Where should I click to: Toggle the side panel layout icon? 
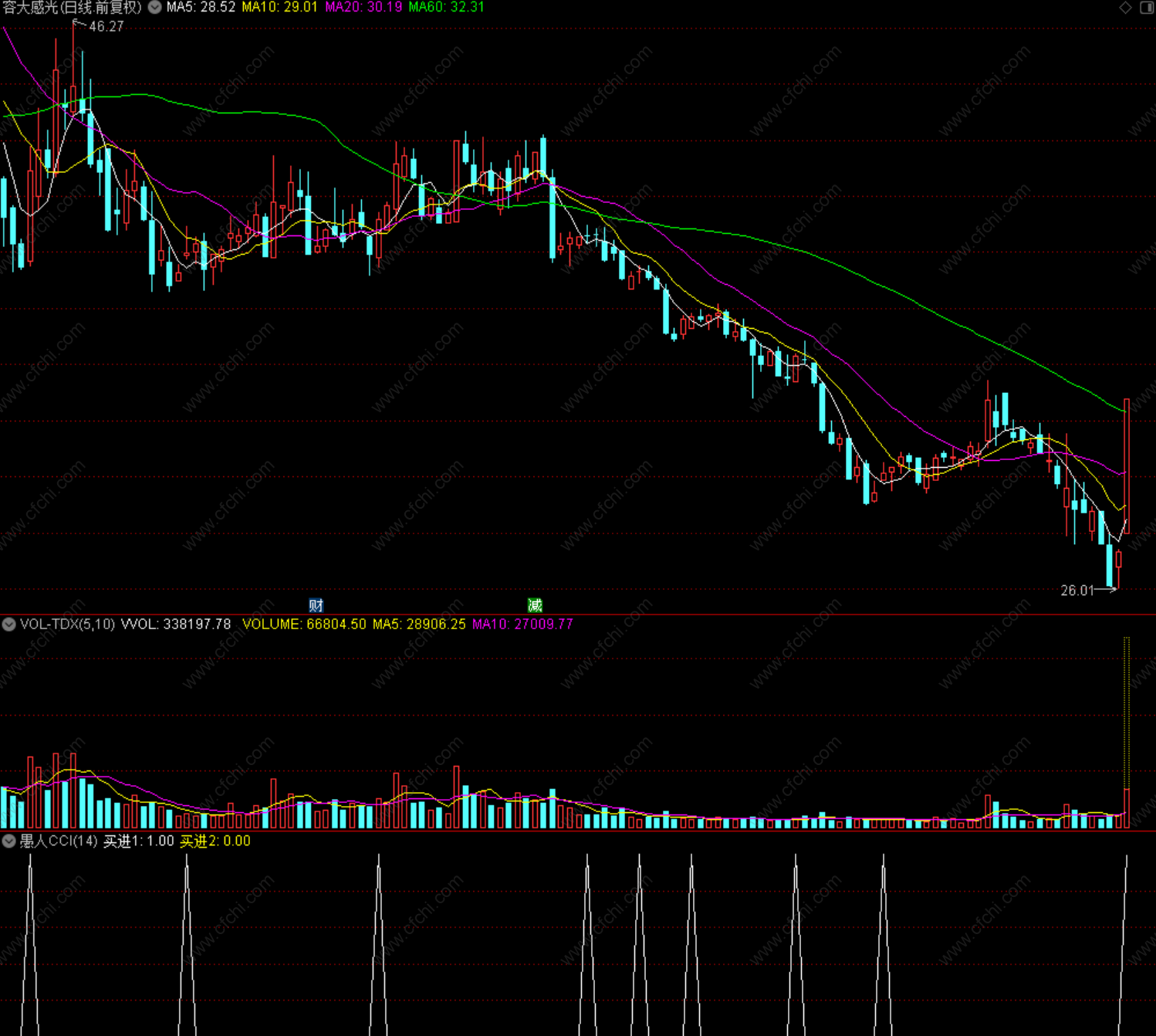(1147, 8)
